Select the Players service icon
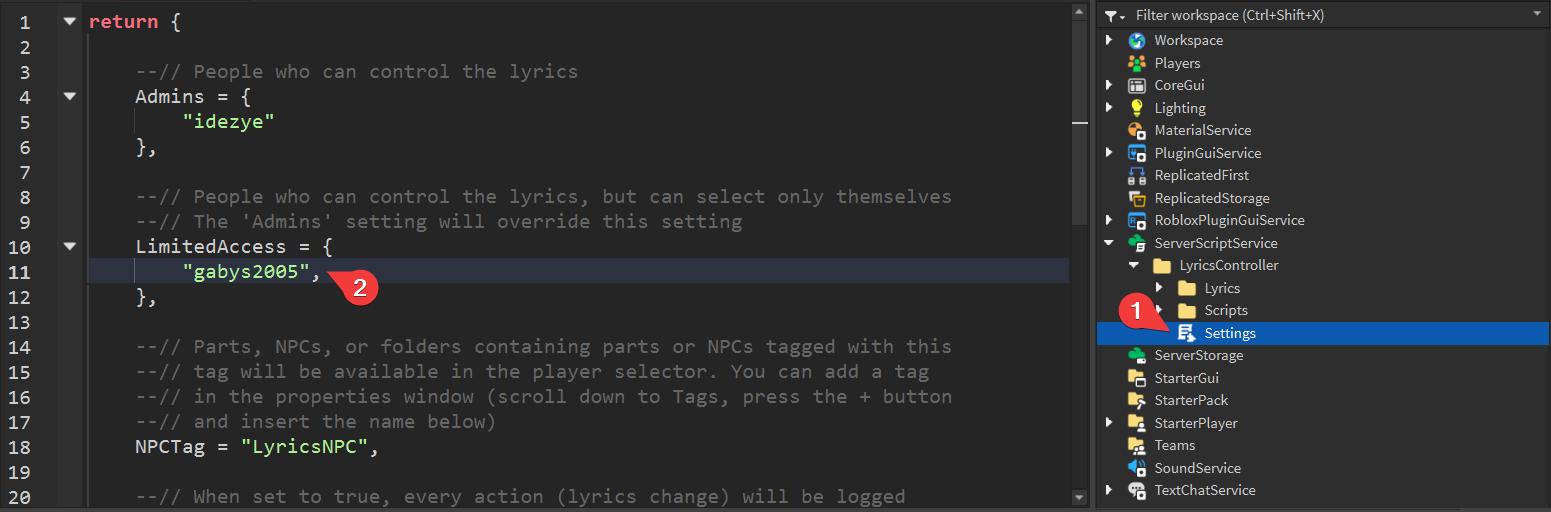This screenshot has width=1551, height=512. (x=1136, y=63)
